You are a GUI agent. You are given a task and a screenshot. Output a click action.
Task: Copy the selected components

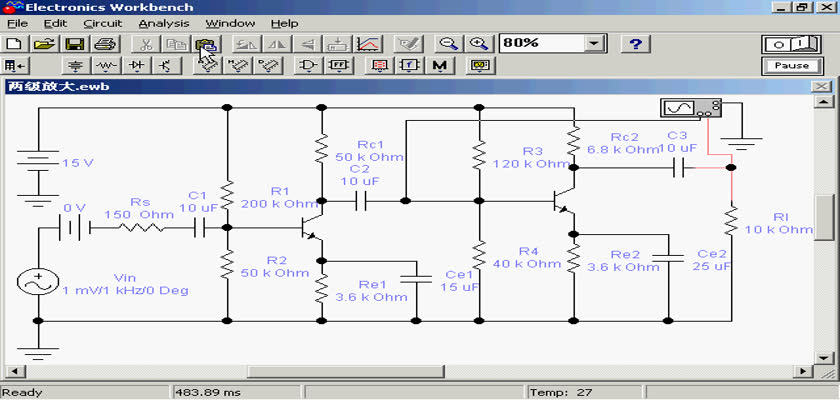[x=175, y=43]
